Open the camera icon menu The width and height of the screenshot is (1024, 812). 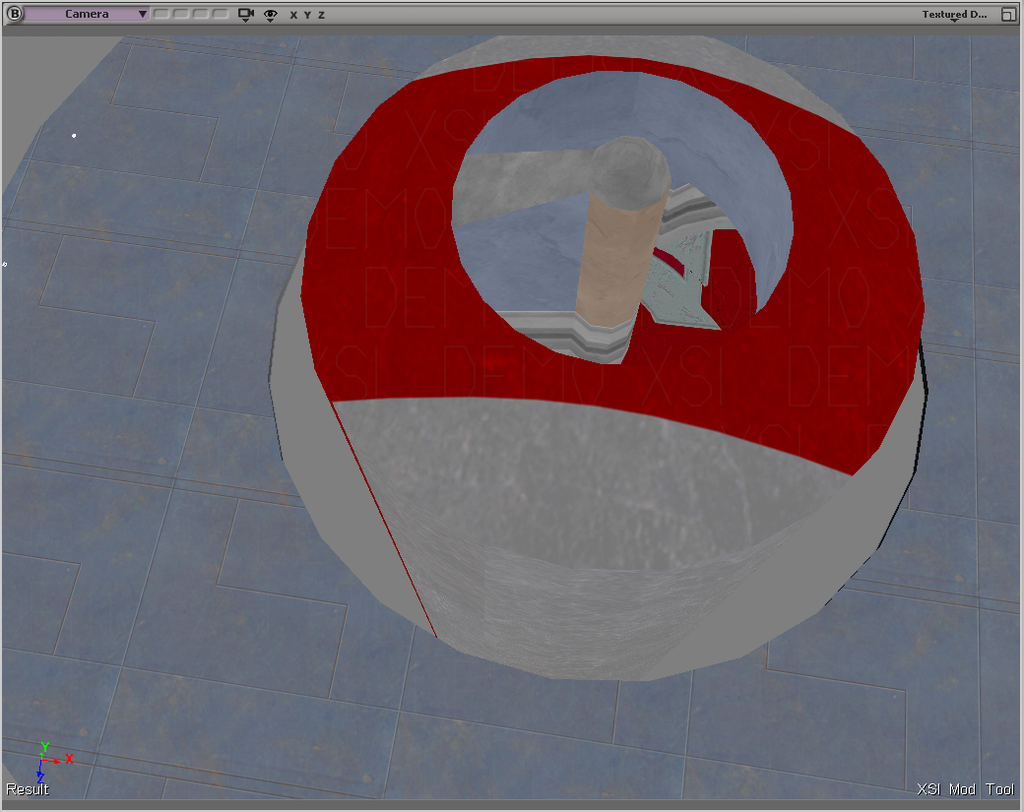246,14
